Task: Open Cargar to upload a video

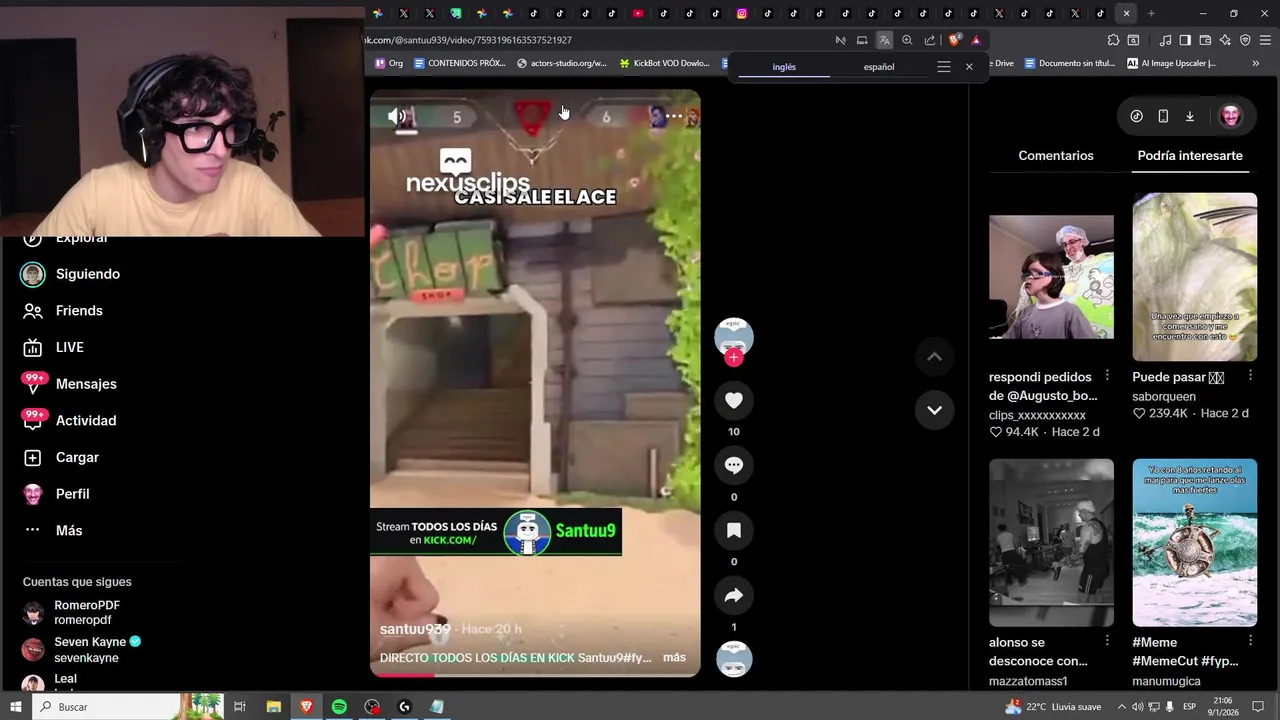Action: [77, 457]
